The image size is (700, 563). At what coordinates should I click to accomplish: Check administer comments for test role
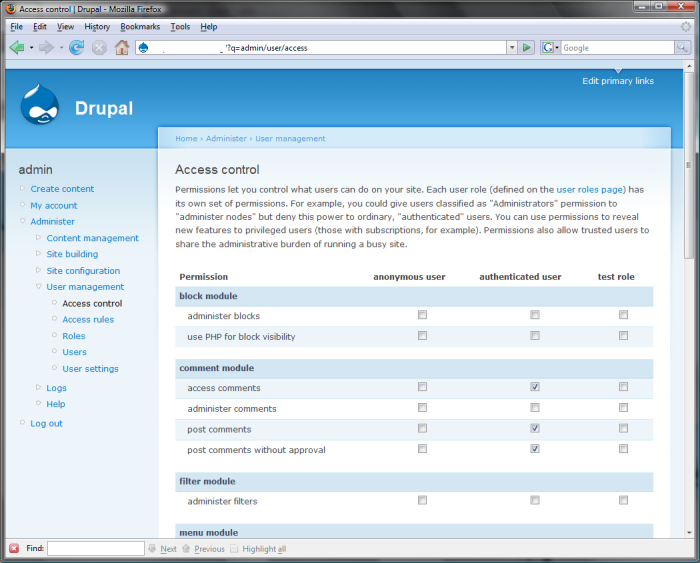click(624, 408)
